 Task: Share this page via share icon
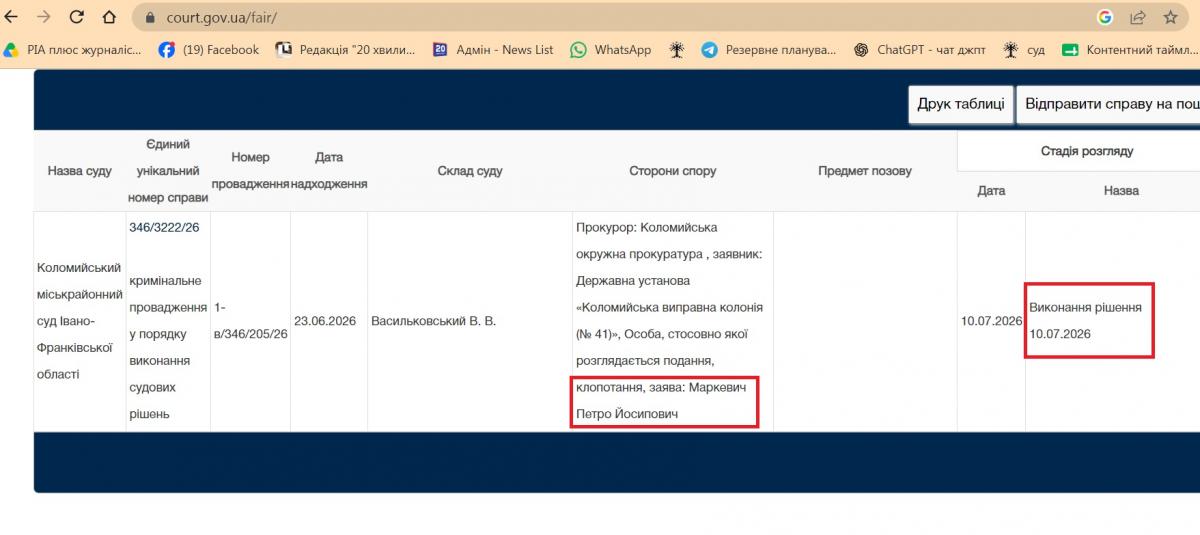pos(1137,17)
